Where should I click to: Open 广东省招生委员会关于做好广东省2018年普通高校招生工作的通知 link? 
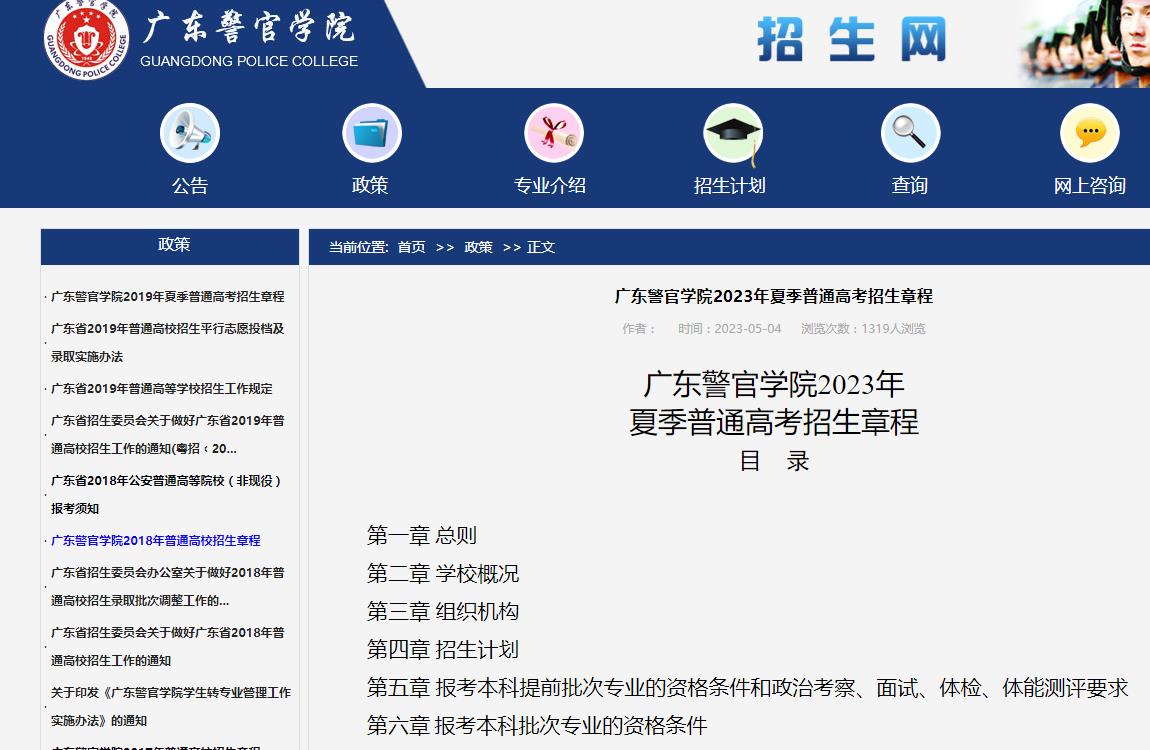click(x=167, y=646)
